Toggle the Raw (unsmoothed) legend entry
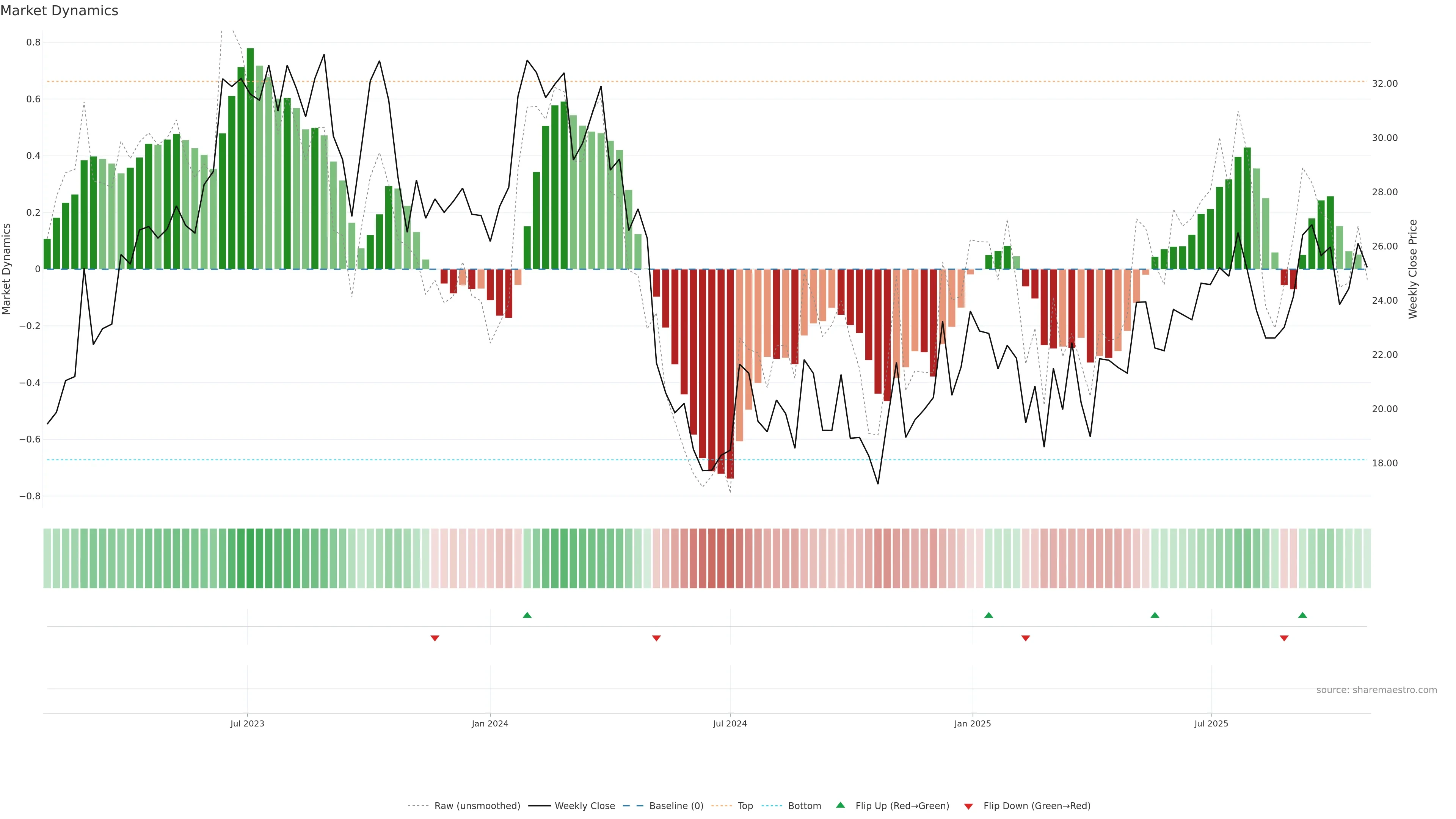Viewport: 1456px width, 819px height. [477, 806]
